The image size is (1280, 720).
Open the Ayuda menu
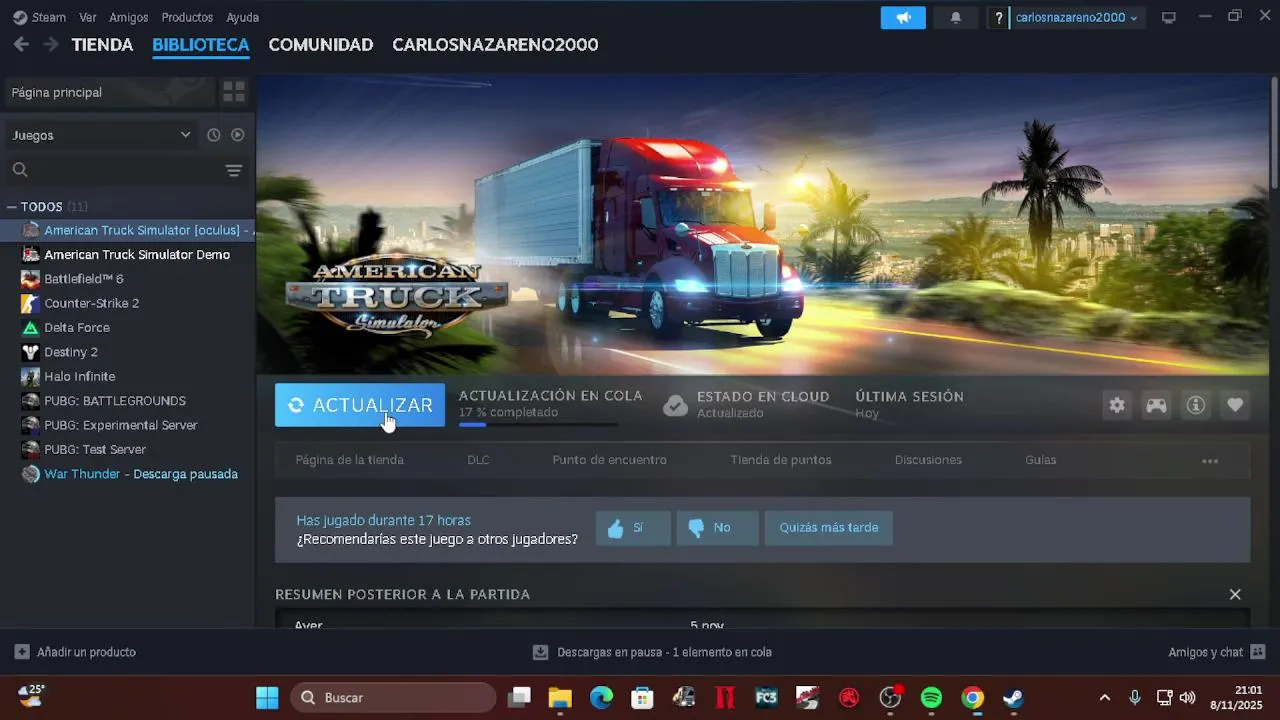[x=242, y=17]
